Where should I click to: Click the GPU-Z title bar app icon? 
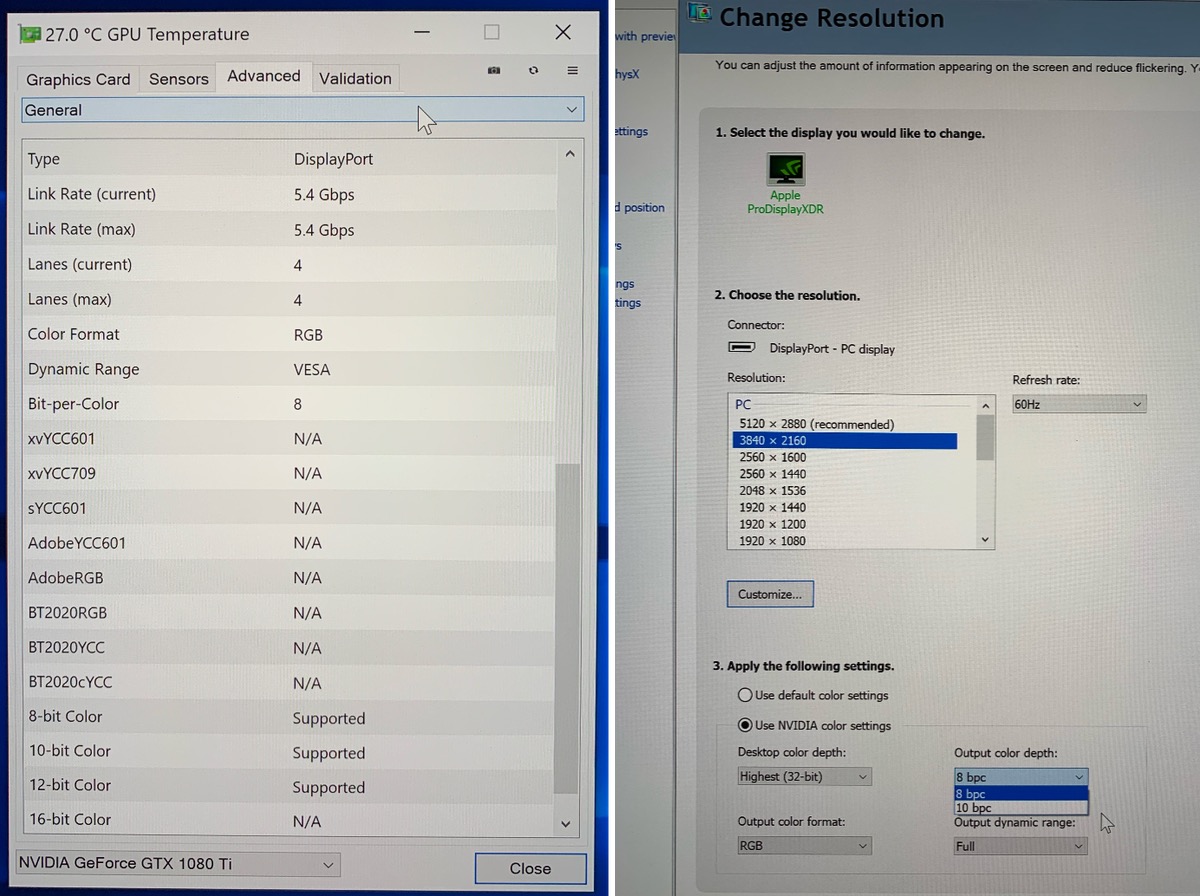30,34
